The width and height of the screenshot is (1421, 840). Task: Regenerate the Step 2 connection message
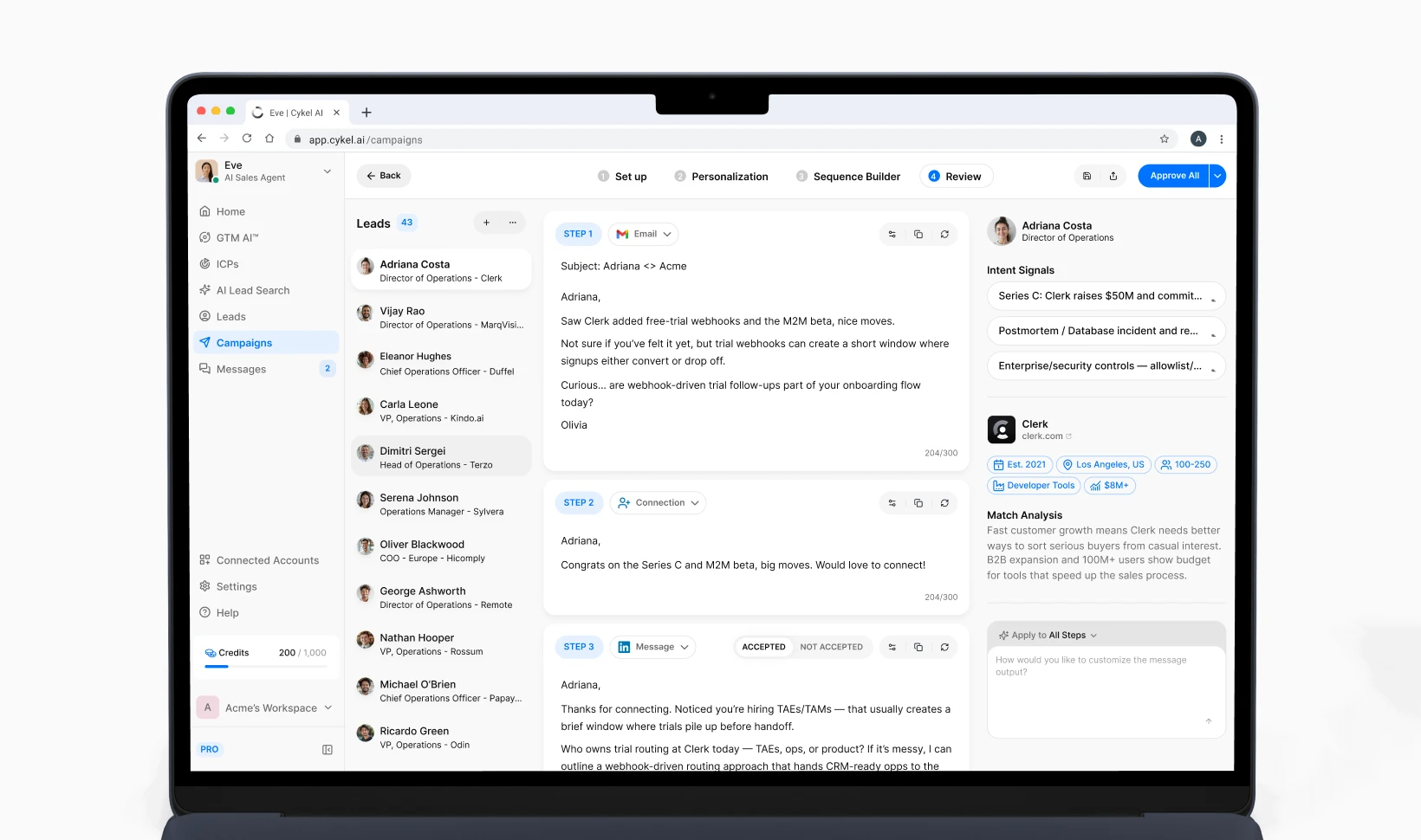pyautogui.click(x=944, y=502)
